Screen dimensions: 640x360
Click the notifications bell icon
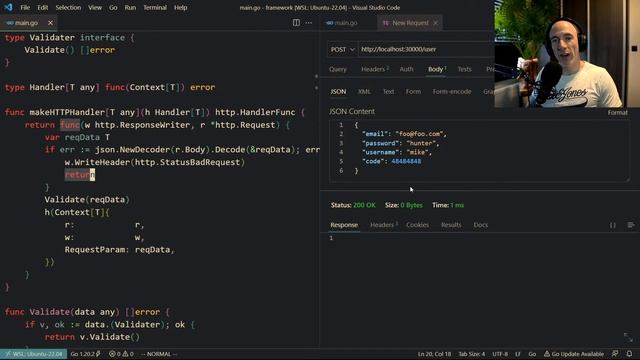(x=629, y=354)
